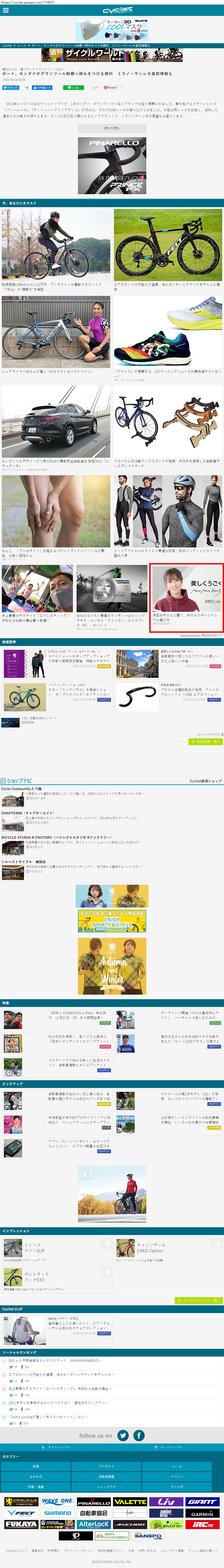Open the FELT sponsor logo
Viewport: 224px width, 1568px height.
(21, 1513)
